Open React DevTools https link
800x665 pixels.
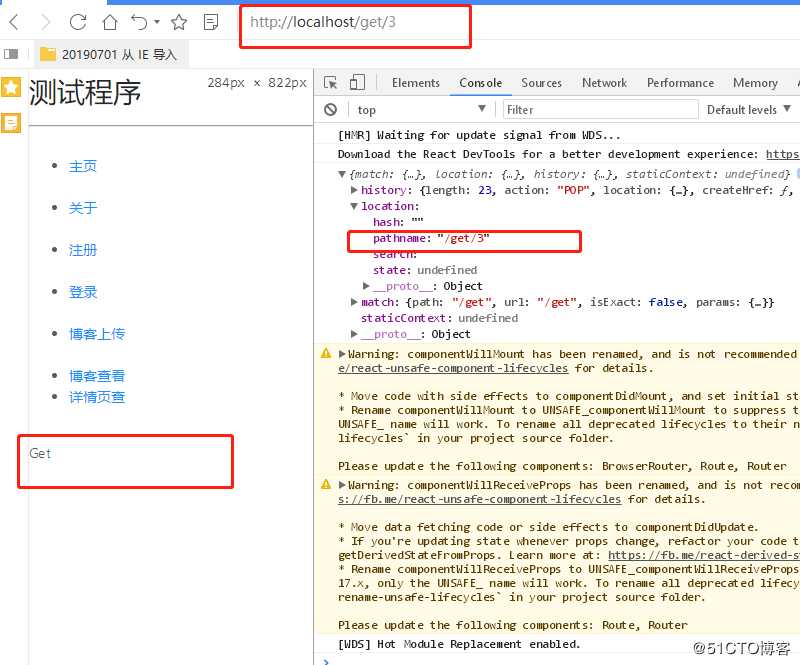click(x=783, y=154)
